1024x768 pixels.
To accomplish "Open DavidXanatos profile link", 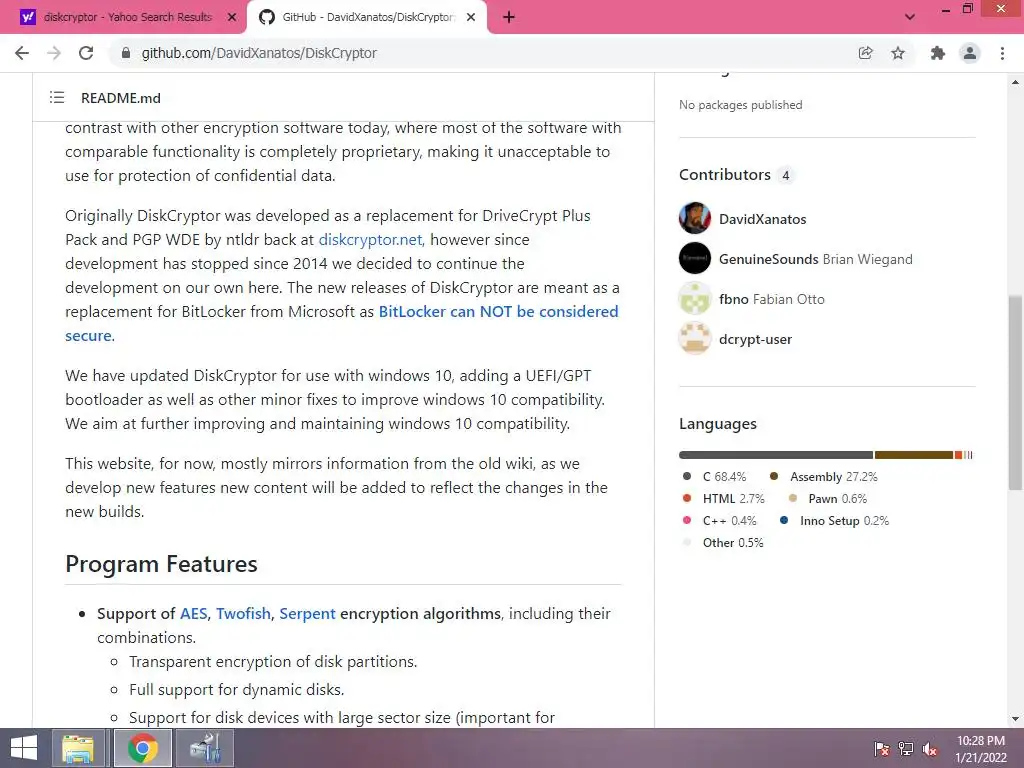I will tap(762, 219).
